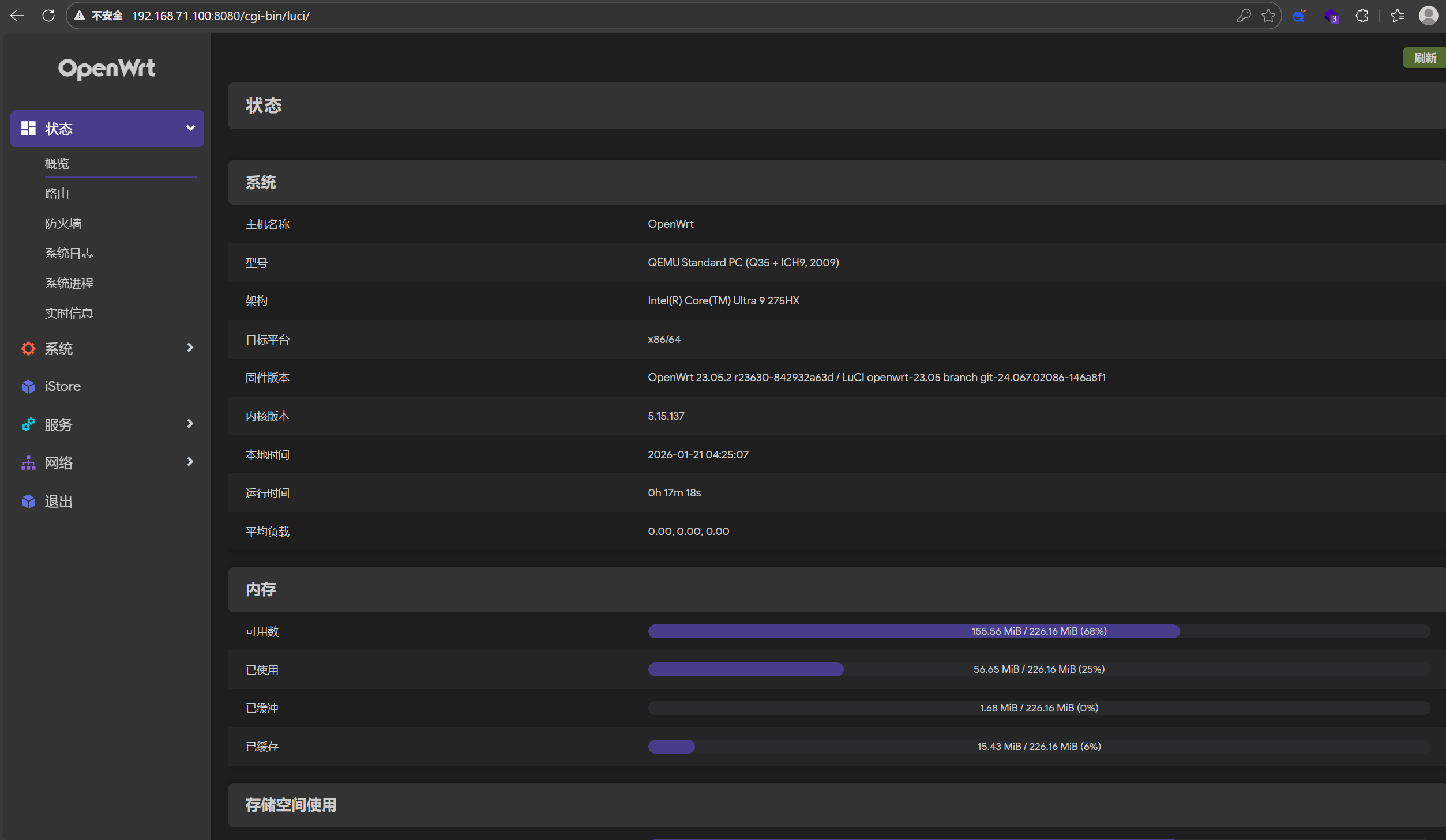Click the green 刷新 button
1446x840 pixels.
1424,58
